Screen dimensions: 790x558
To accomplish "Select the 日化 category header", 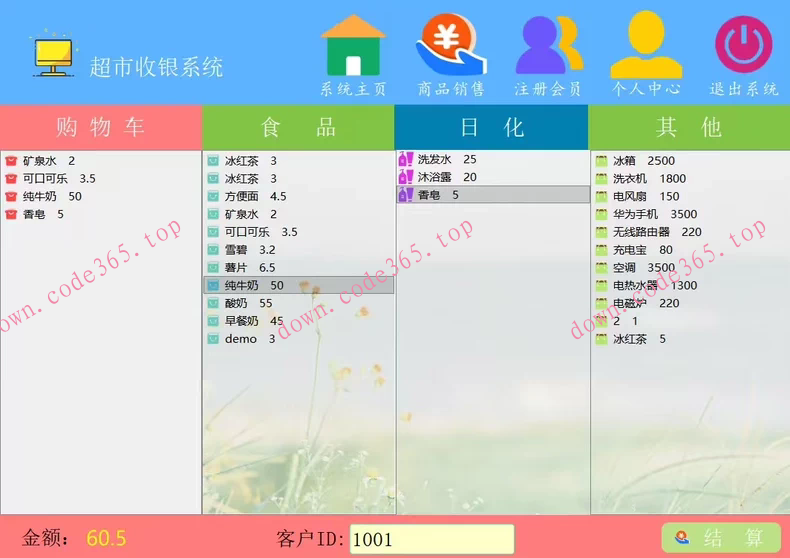I will pos(492,127).
